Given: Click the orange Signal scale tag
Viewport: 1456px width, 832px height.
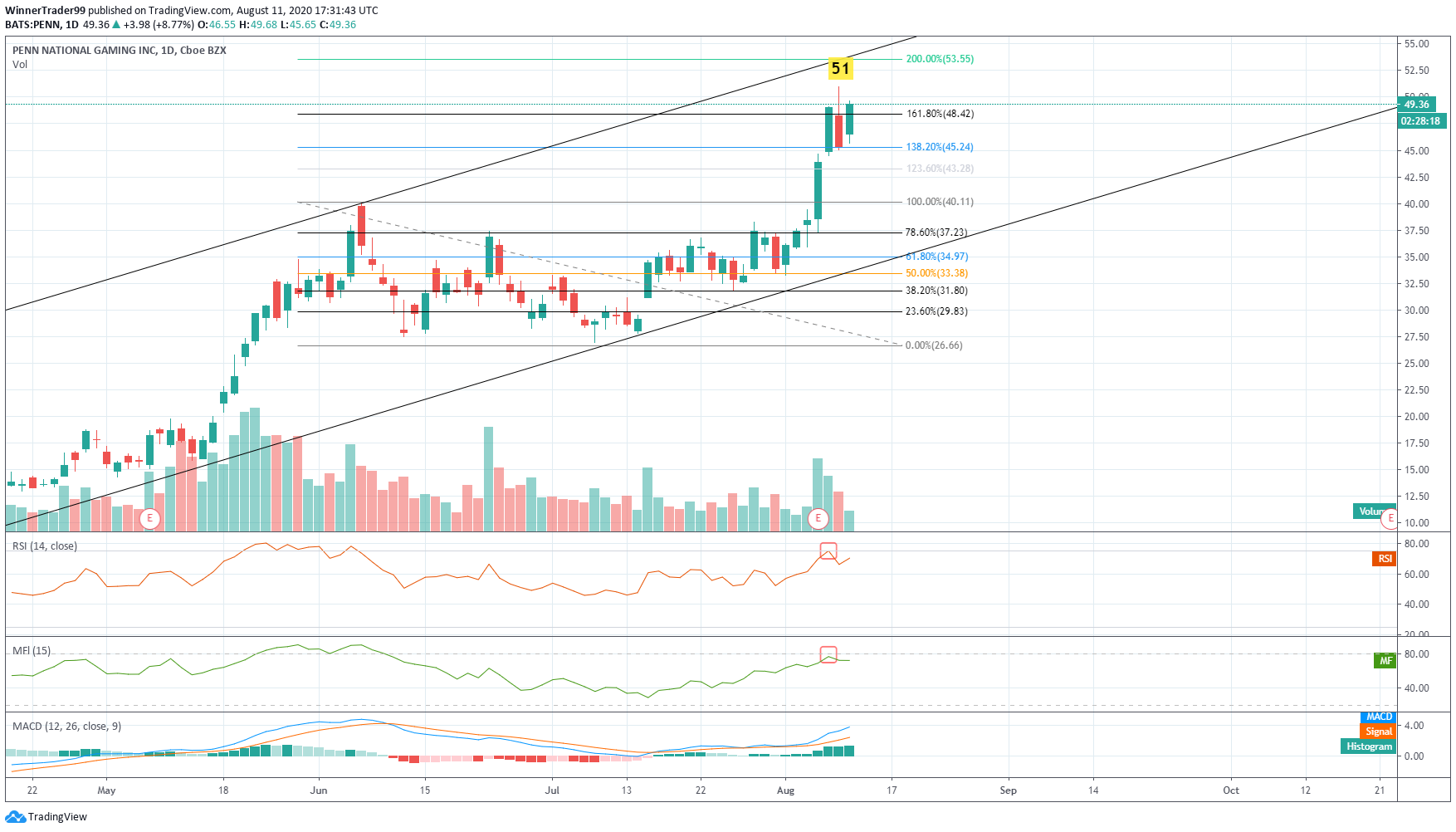Looking at the screenshot, I should tap(1379, 732).
